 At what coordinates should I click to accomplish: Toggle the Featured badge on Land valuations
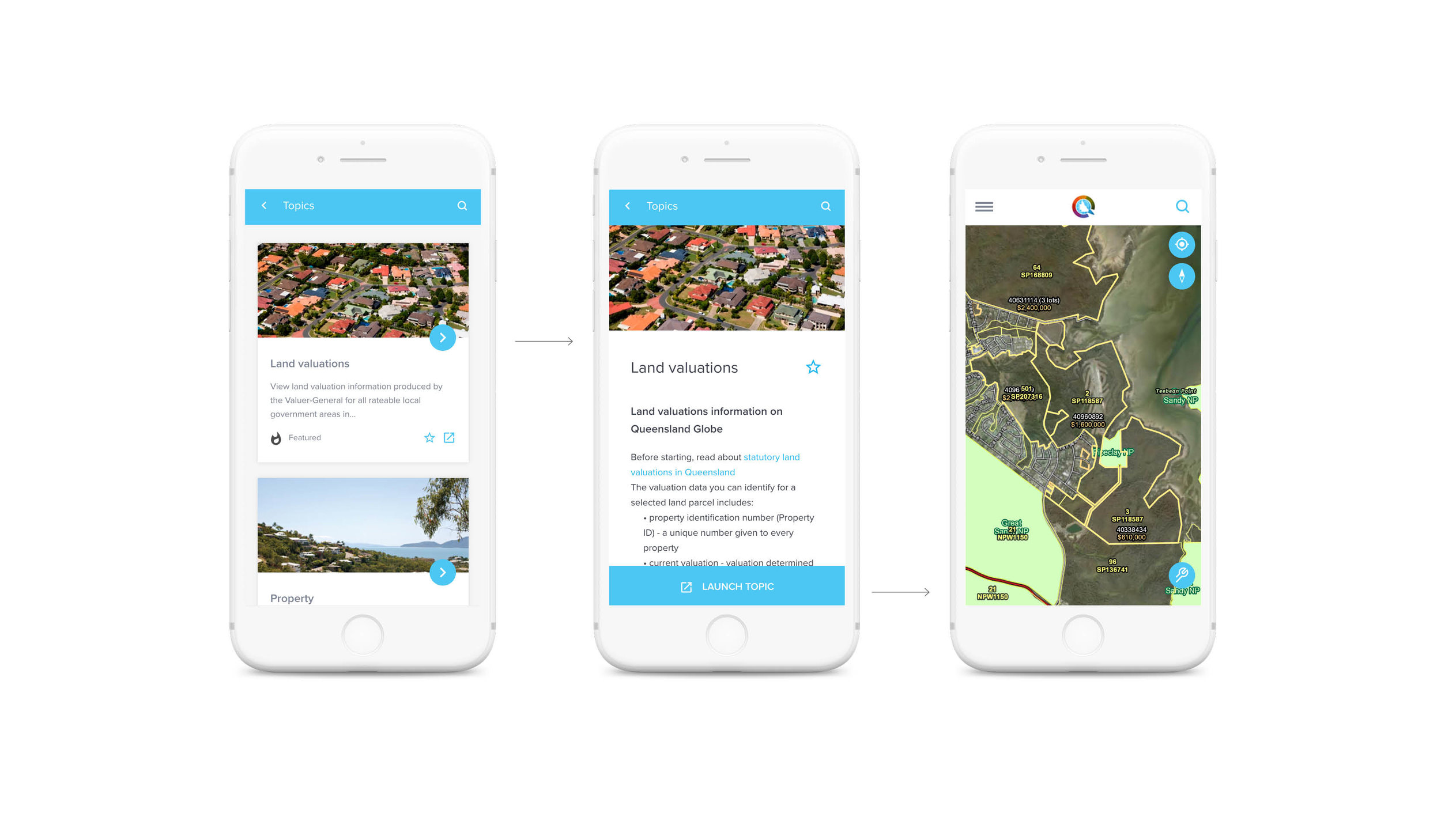coord(276,437)
